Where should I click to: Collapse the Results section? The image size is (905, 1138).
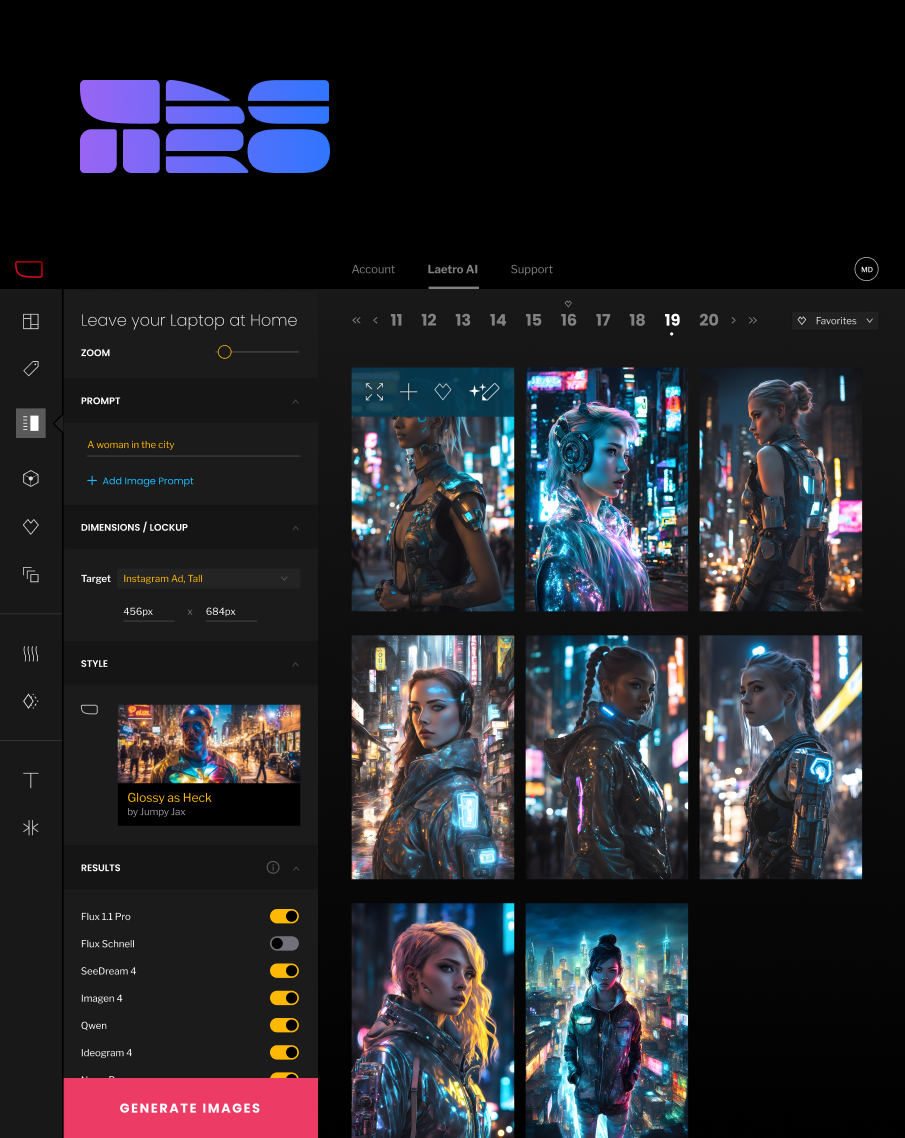coord(296,868)
